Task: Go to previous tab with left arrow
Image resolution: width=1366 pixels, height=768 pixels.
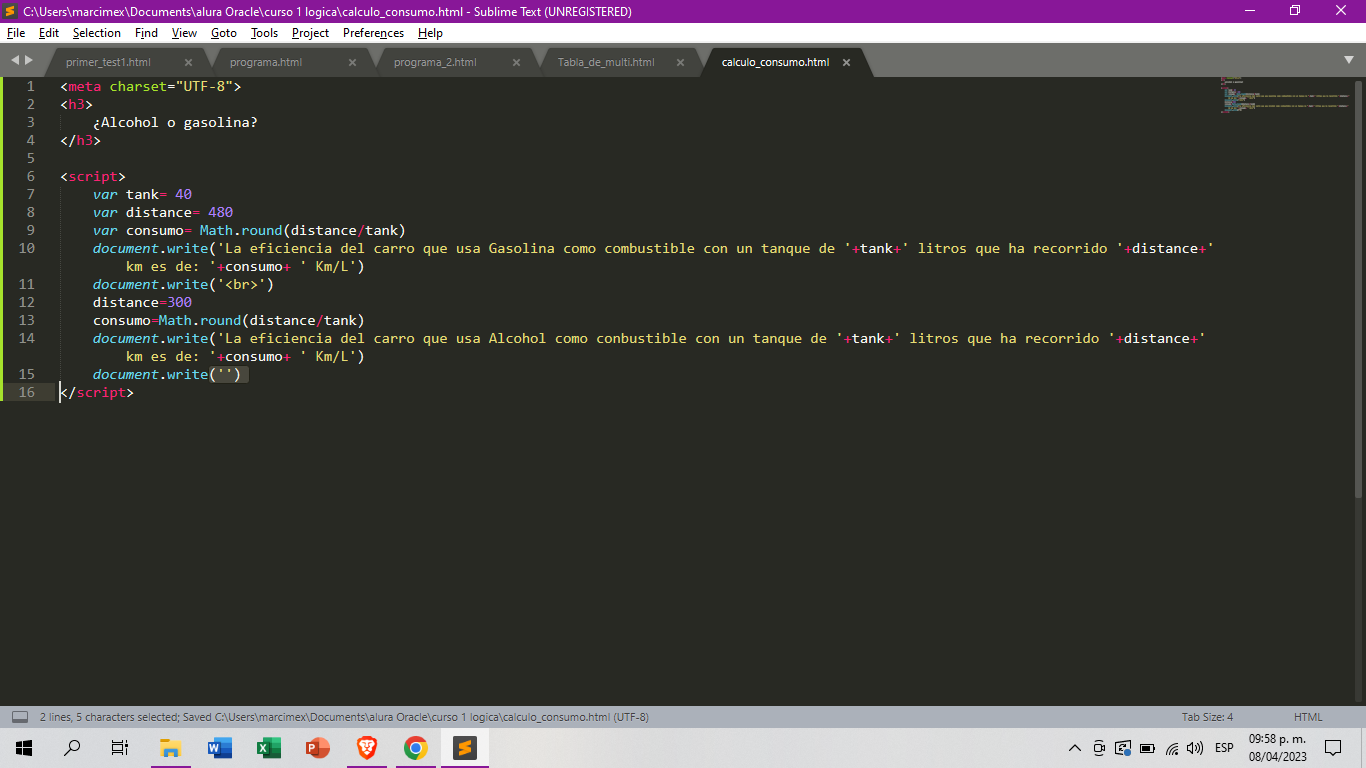Action: 15,61
